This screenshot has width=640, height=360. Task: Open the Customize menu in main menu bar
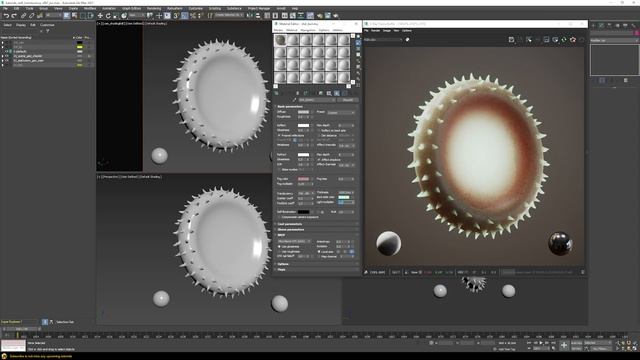coord(195,8)
